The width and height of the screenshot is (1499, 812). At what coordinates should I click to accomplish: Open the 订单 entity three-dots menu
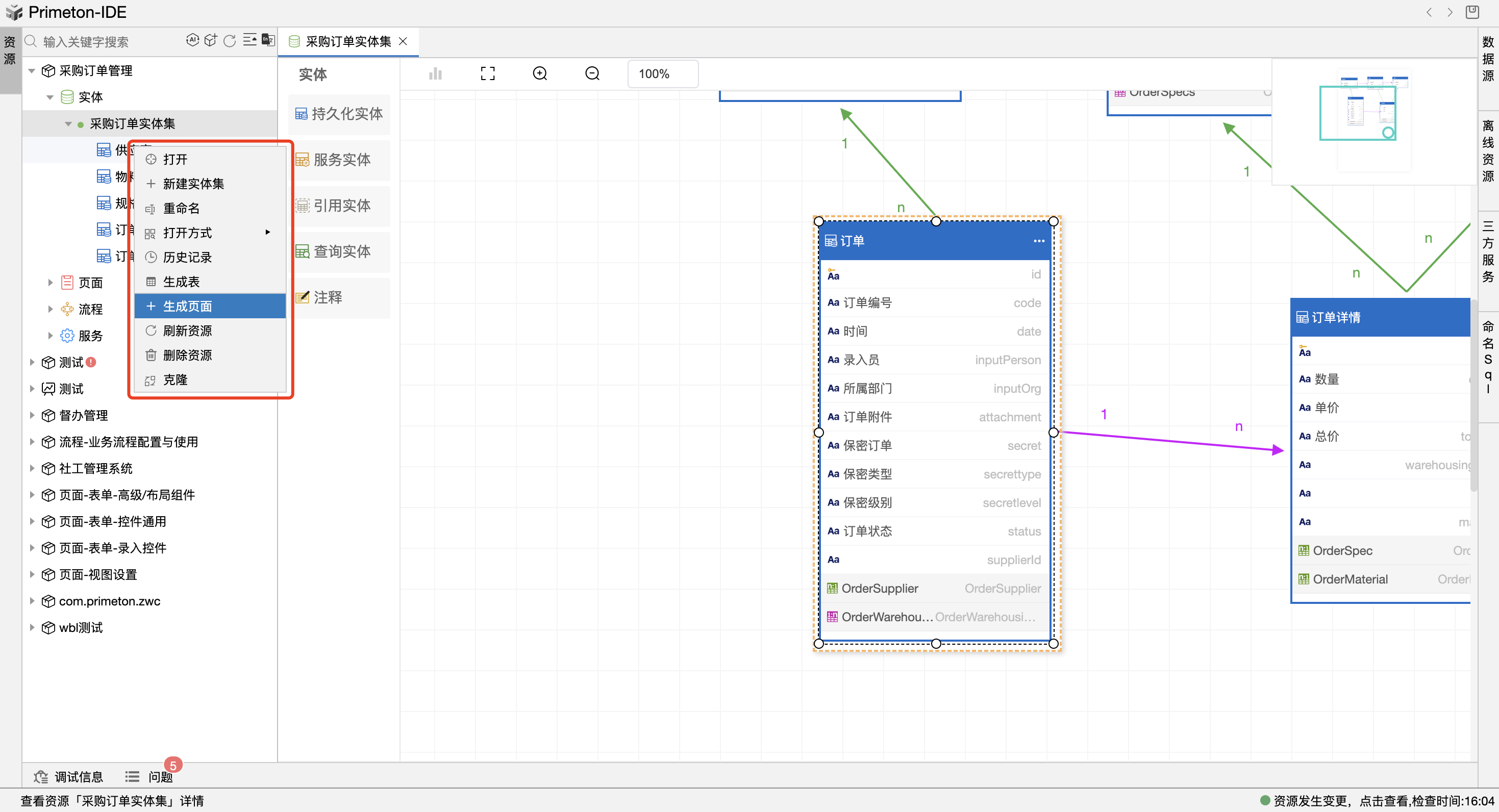pos(1039,241)
